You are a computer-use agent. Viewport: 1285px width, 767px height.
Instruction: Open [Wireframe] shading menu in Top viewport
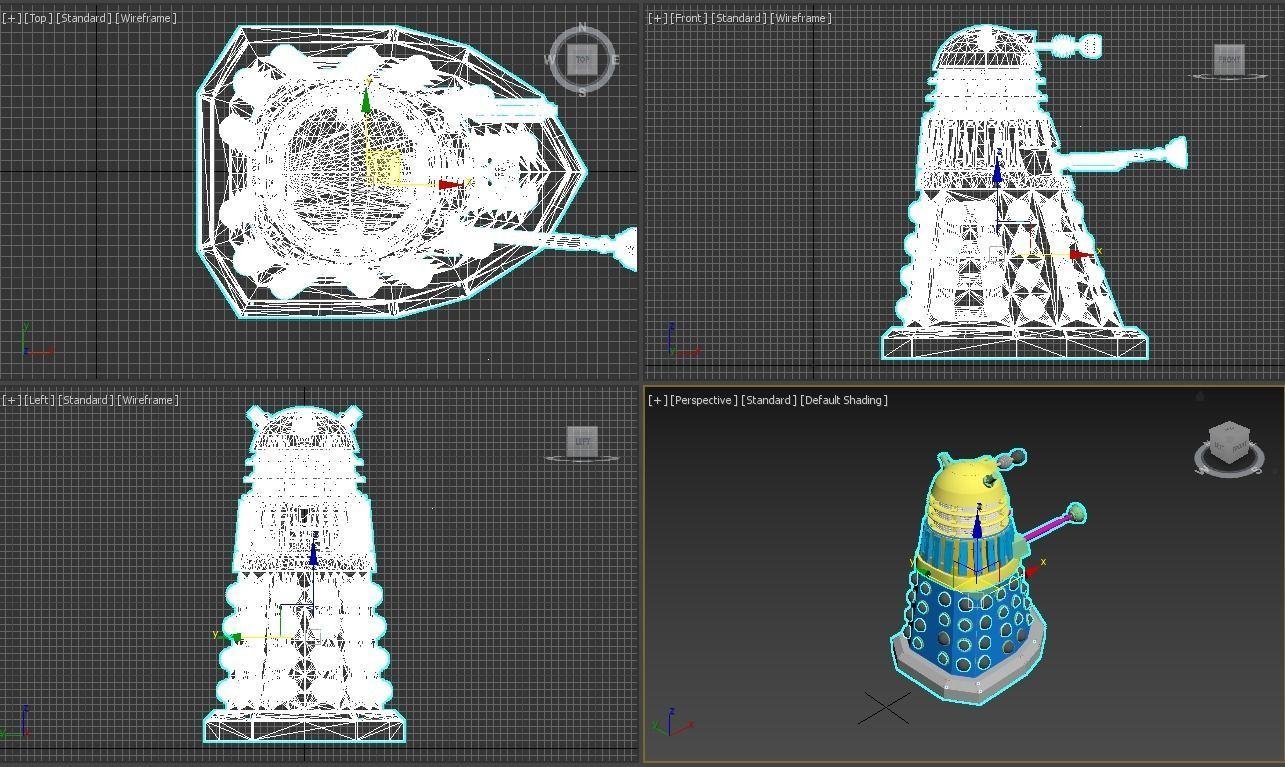point(147,18)
